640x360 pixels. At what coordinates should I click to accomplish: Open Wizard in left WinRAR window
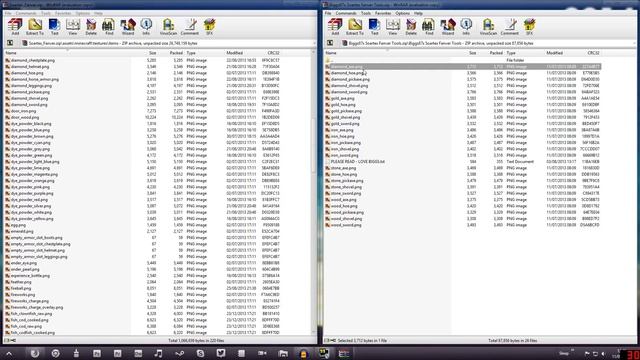pyautogui.click(x=128, y=27)
